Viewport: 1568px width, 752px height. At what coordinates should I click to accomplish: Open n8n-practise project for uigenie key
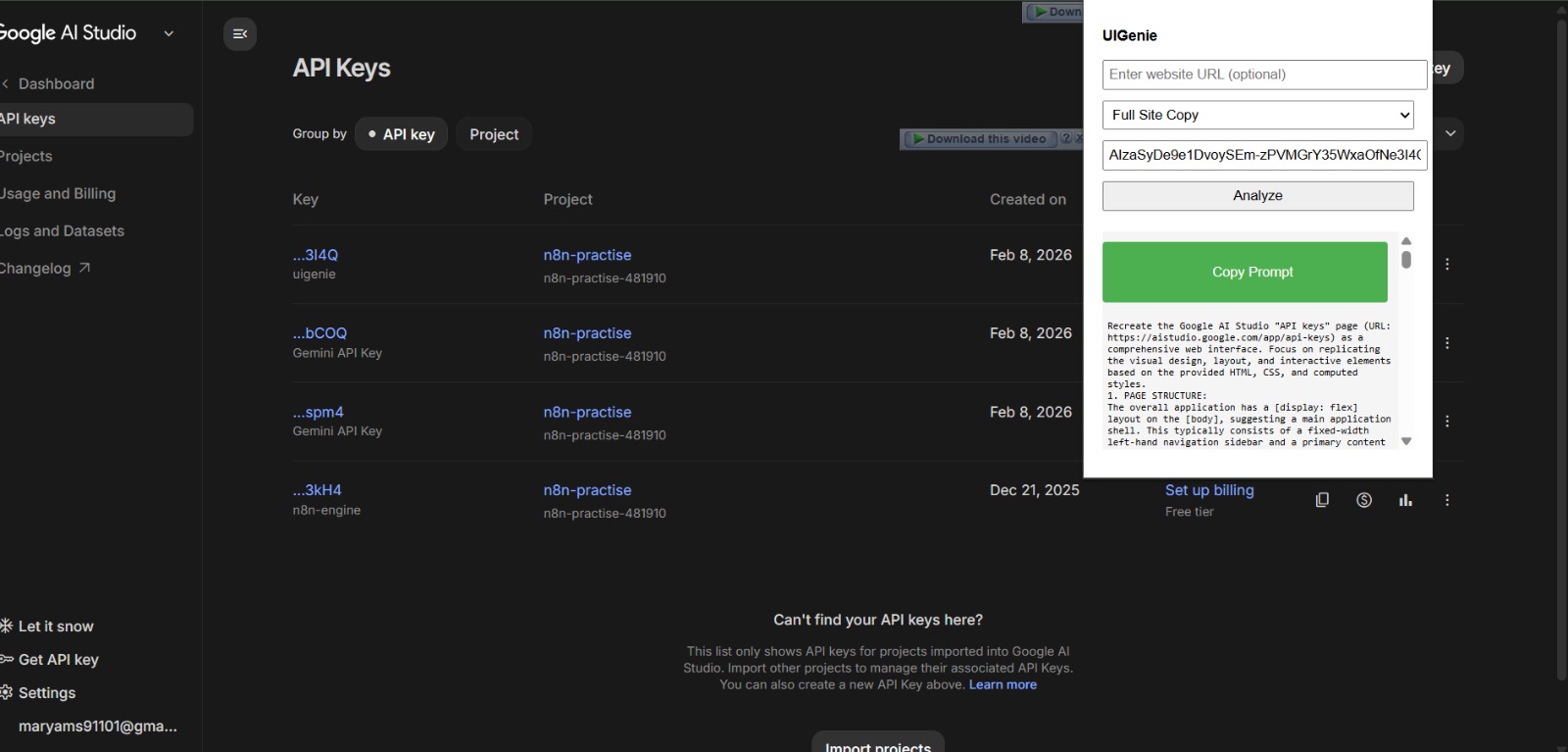point(588,255)
